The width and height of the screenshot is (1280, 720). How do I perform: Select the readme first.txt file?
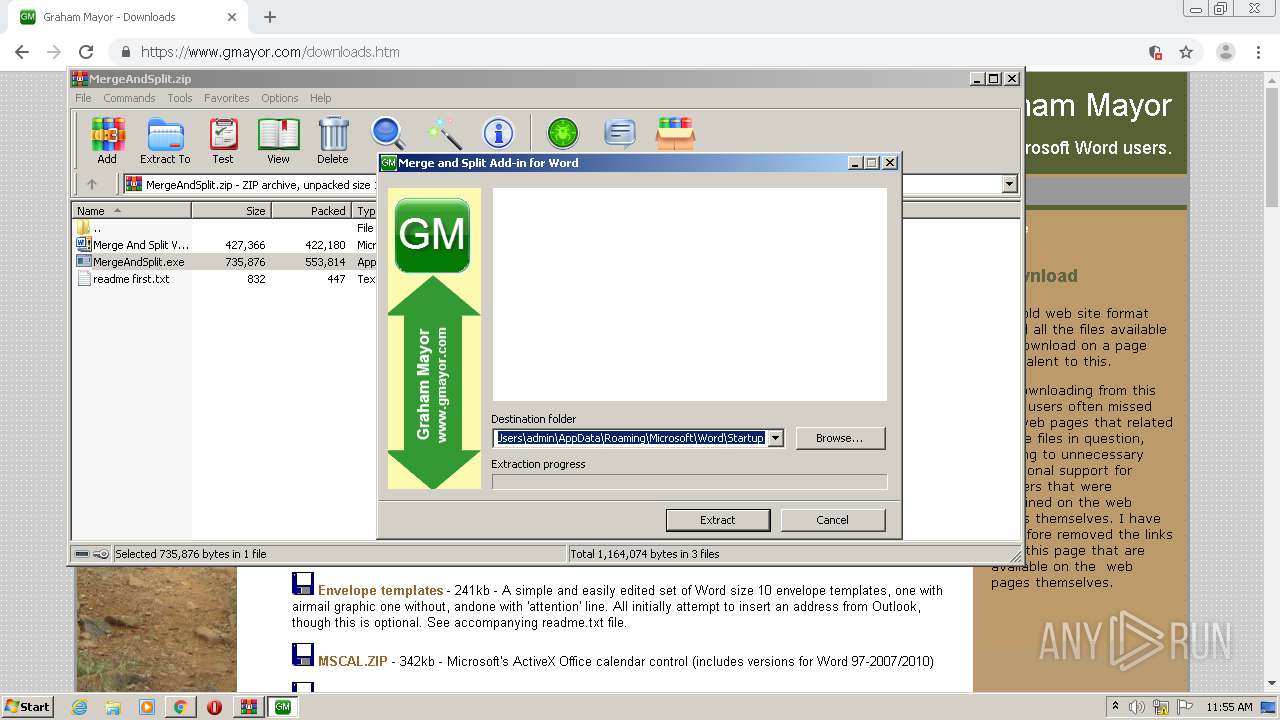pyautogui.click(x=131, y=279)
